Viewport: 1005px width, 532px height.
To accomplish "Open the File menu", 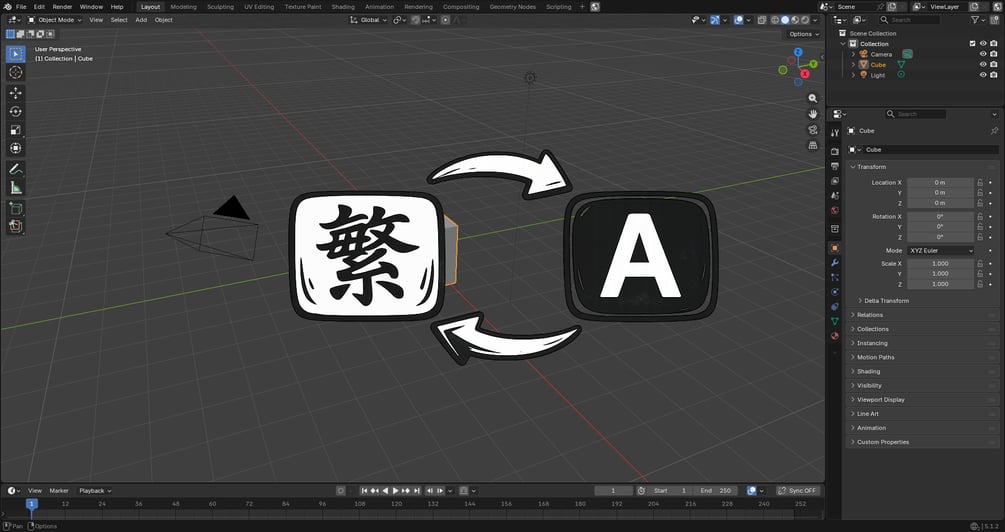I will (x=21, y=6).
